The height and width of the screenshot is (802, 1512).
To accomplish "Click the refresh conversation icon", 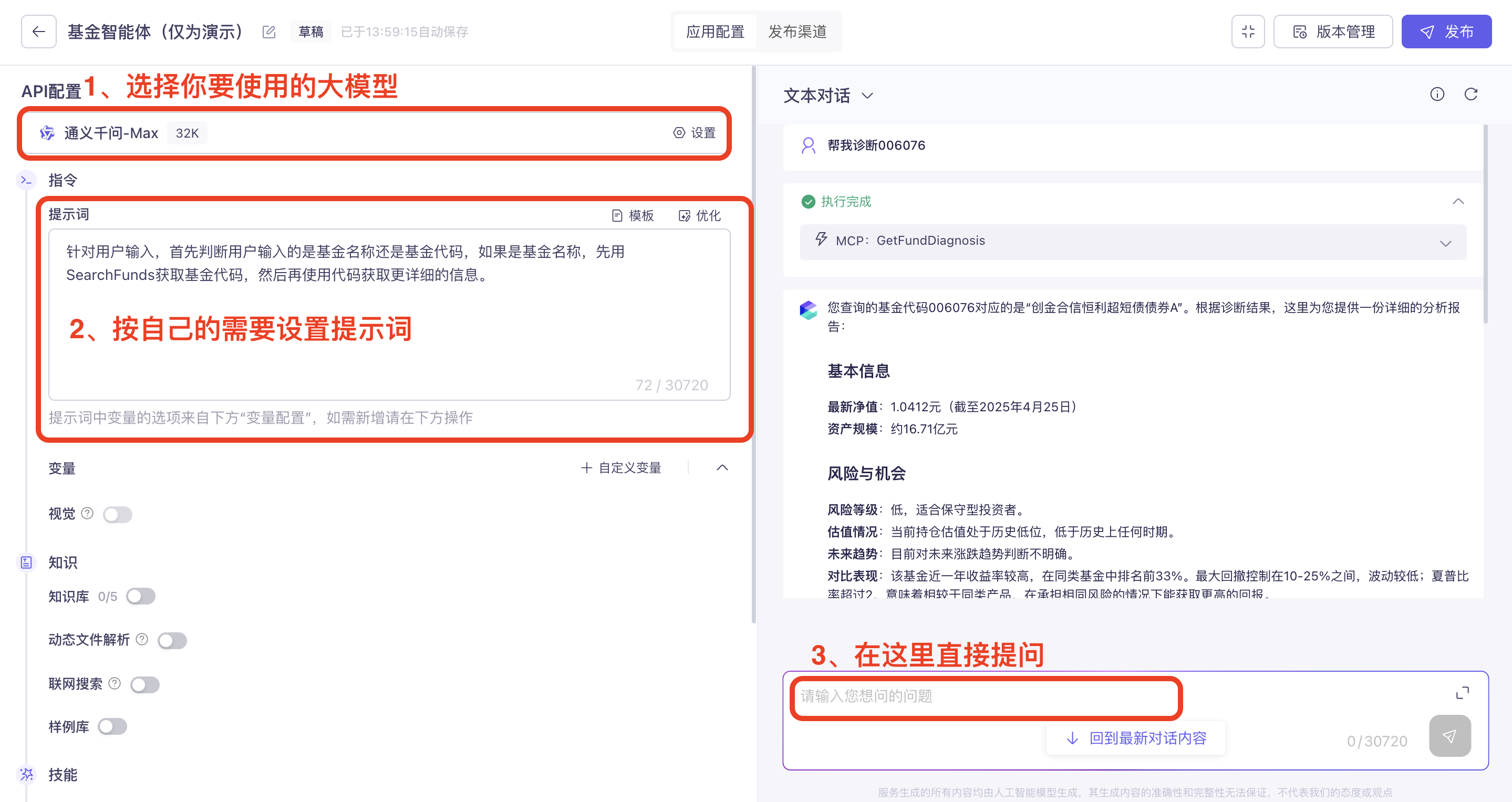I will tap(1470, 95).
